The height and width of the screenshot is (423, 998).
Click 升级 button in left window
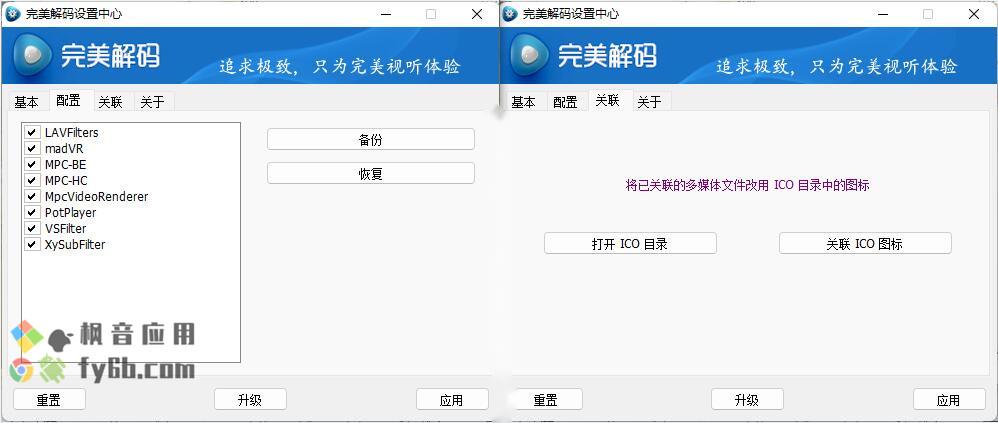(250, 399)
